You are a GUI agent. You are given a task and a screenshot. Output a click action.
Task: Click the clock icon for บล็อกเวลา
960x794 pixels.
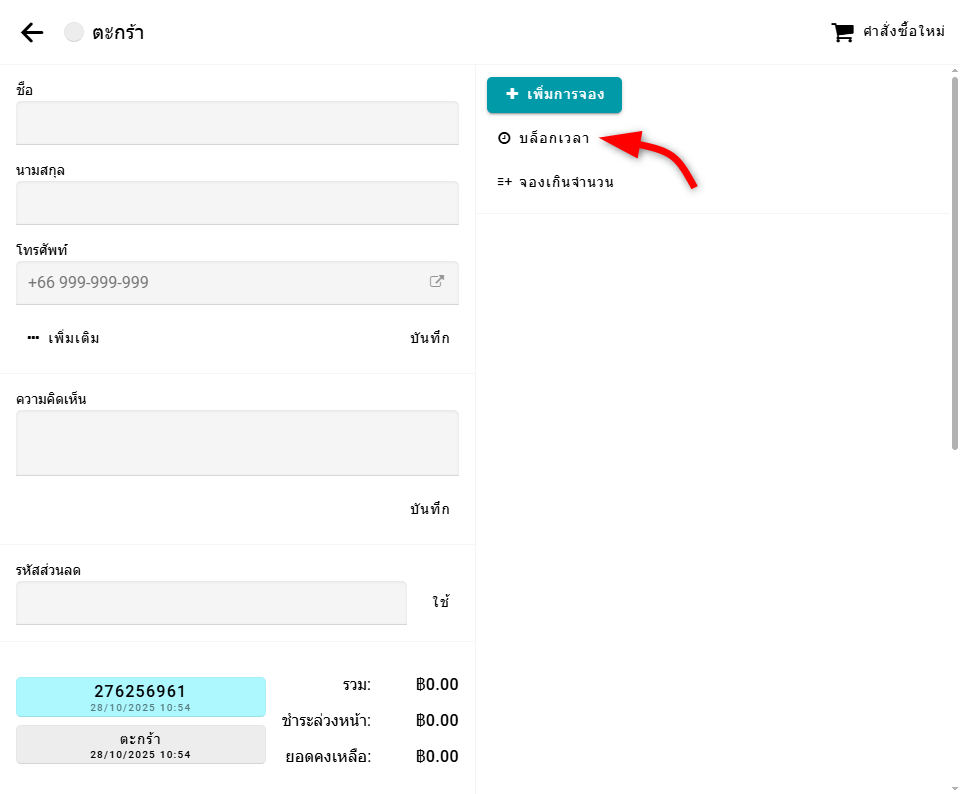pyautogui.click(x=504, y=139)
